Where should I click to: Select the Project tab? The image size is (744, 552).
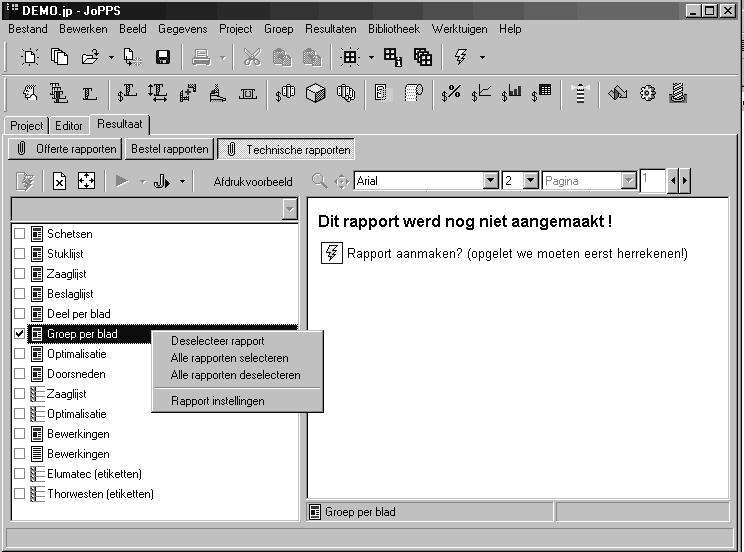click(x=27, y=126)
